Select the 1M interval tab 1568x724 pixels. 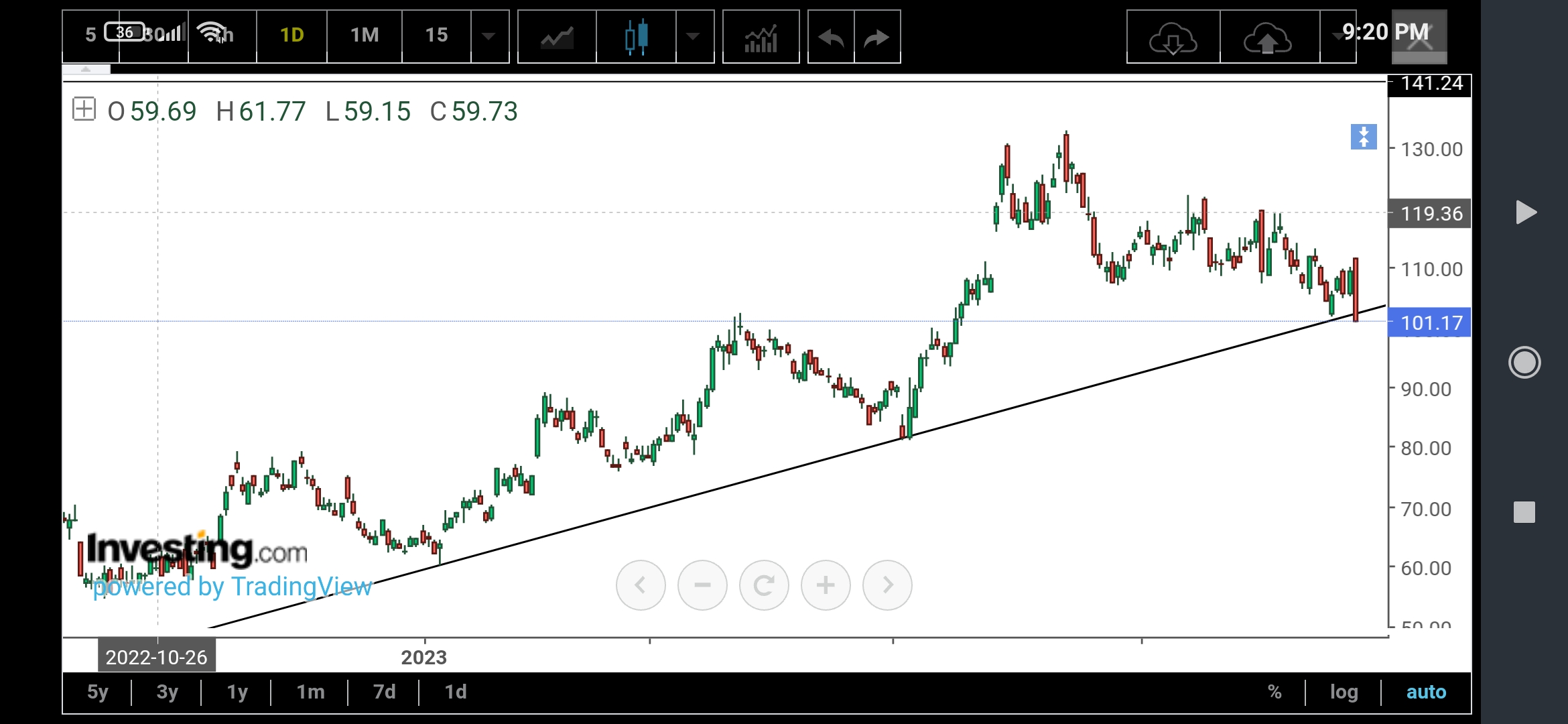tap(365, 35)
